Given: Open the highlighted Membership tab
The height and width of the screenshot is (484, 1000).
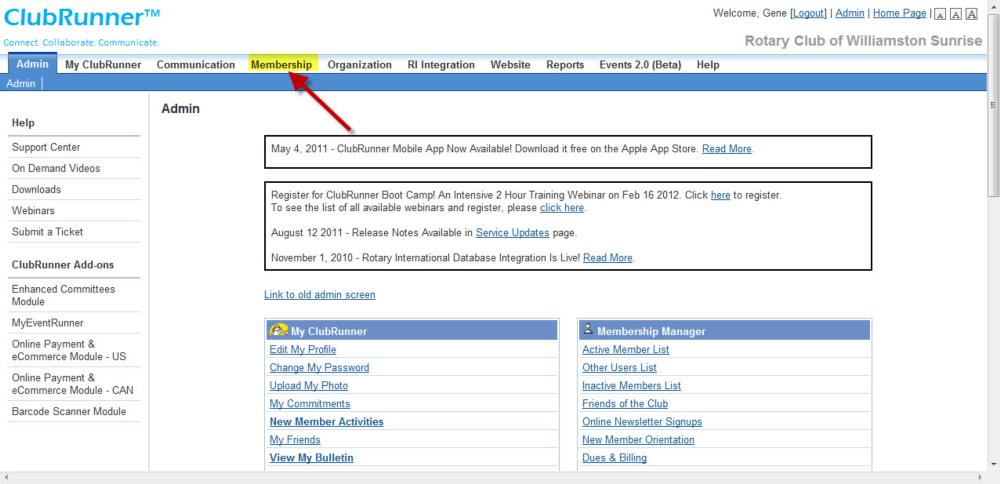Looking at the screenshot, I should click(x=281, y=64).
